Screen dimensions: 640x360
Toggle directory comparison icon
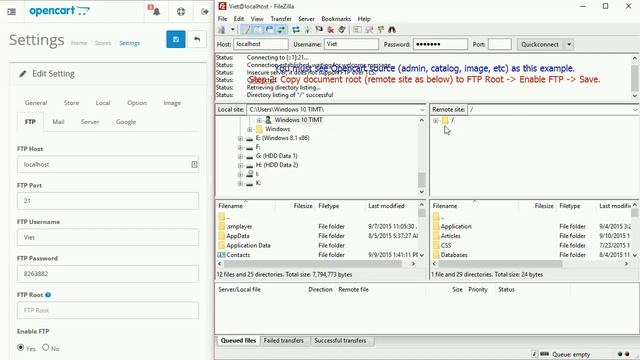pyautogui.click(x=369, y=30)
